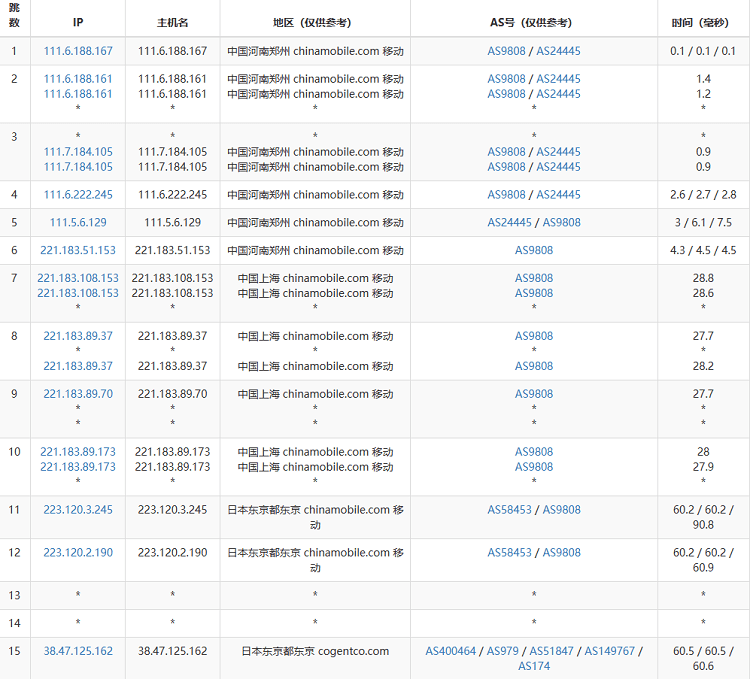Click hop number 13 cell
Screen dimensions: 750x679
pyautogui.click(x=14, y=595)
